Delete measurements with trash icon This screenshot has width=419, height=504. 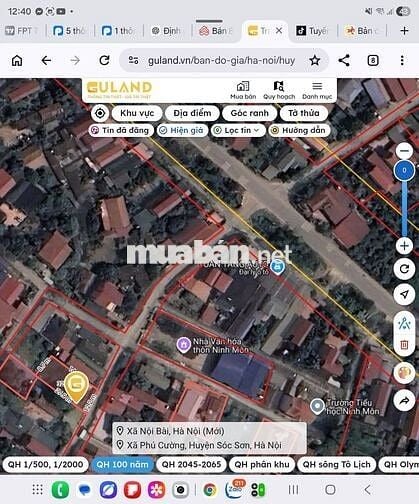404,344
